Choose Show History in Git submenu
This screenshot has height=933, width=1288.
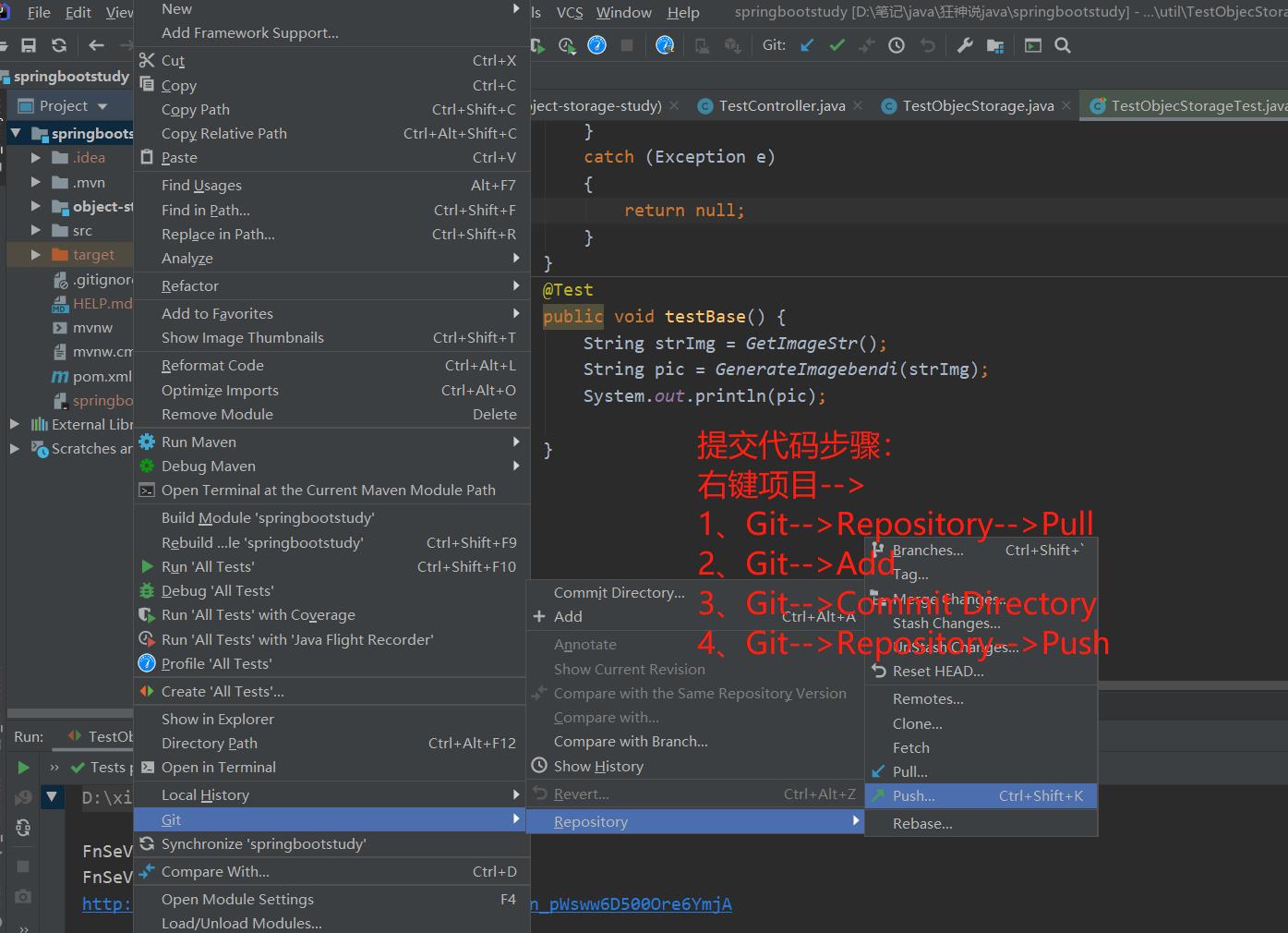click(x=695, y=766)
